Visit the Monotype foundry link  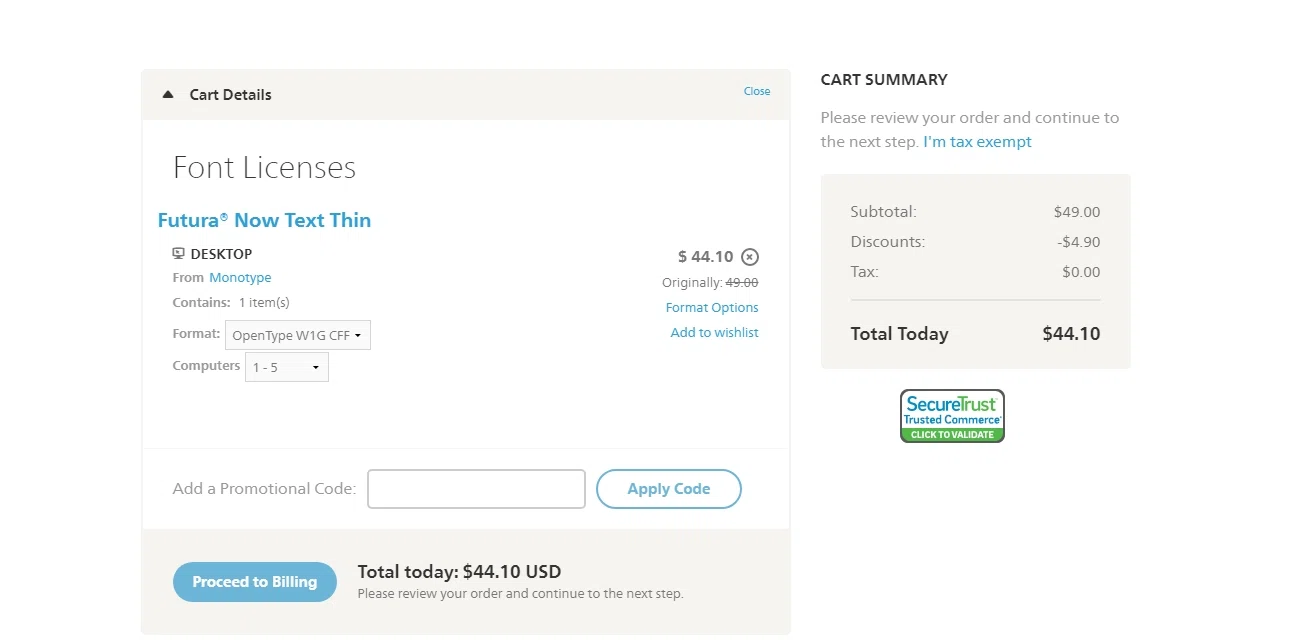(x=240, y=278)
